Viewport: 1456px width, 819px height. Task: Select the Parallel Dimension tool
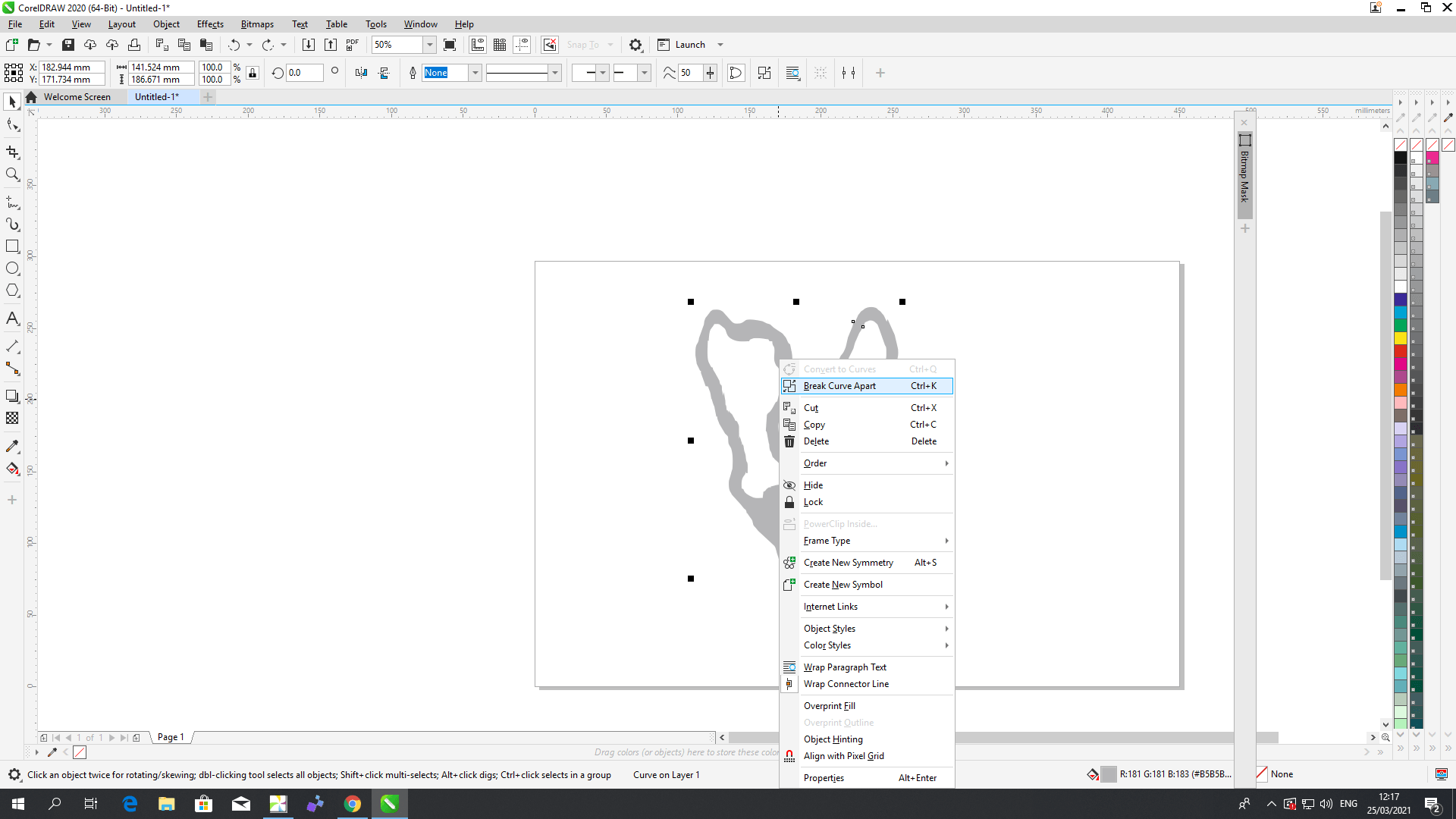[x=12, y=347]
